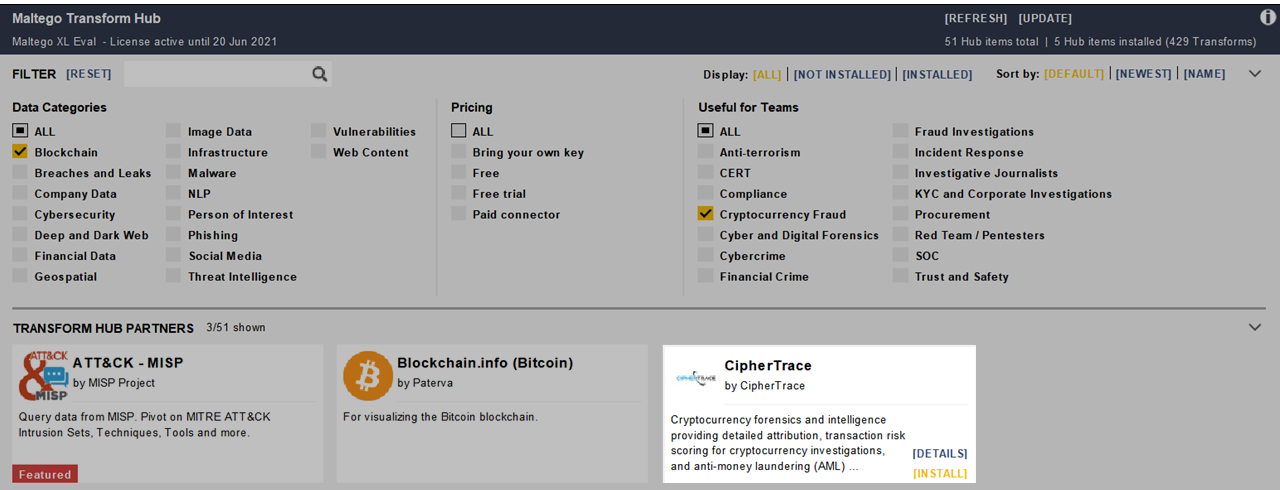Viewport: 1280px width, 490px height.
Task: Click the search magnifier icon
Action: coord(319,74)
